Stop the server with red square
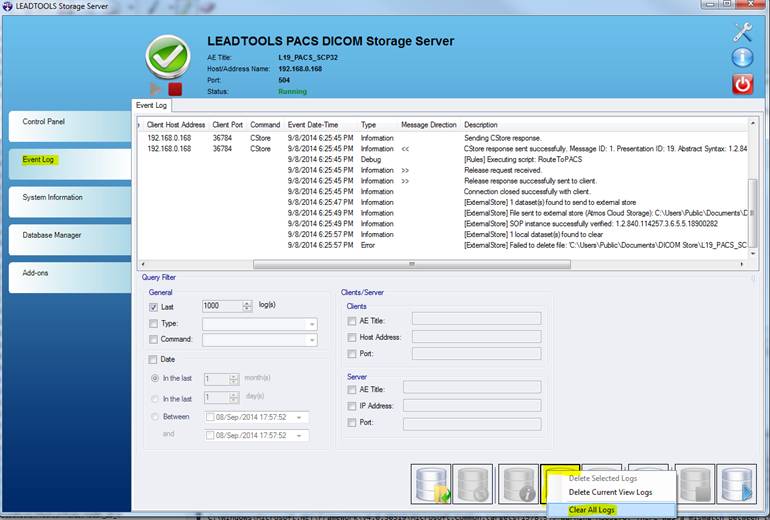 click(174, 90)
